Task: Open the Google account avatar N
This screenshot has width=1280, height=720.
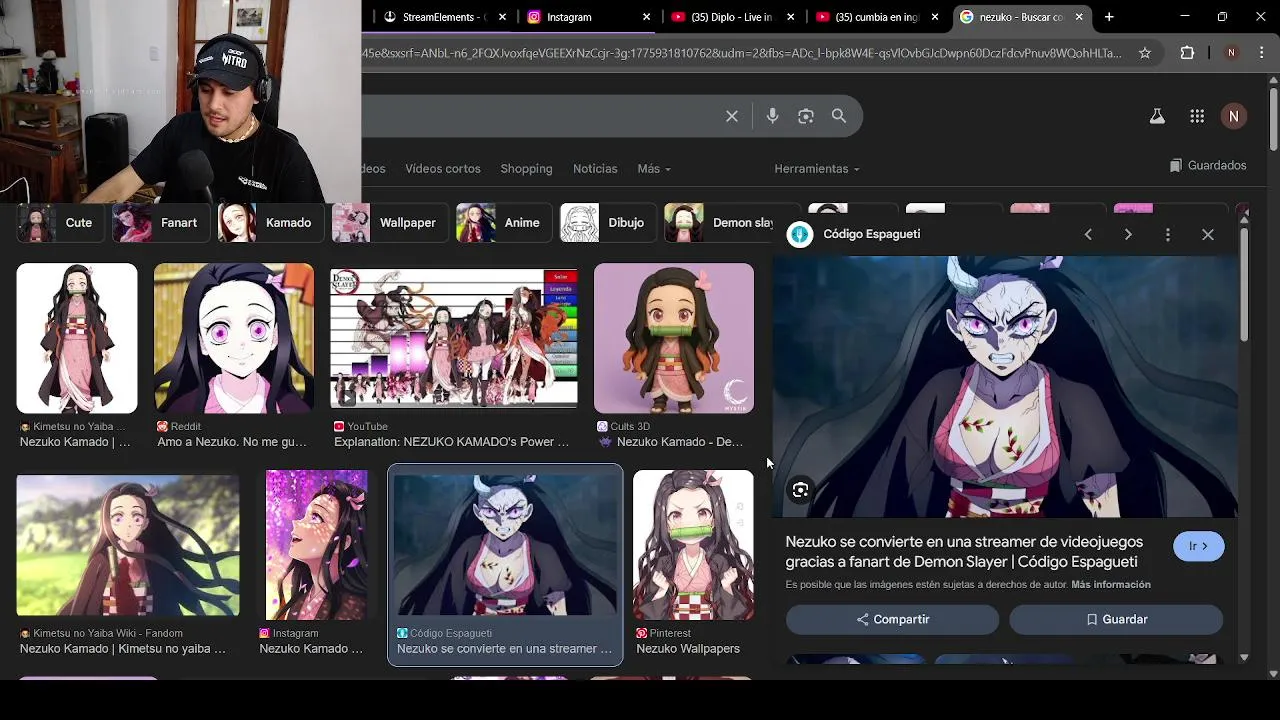Action: tap(1234, 116)
